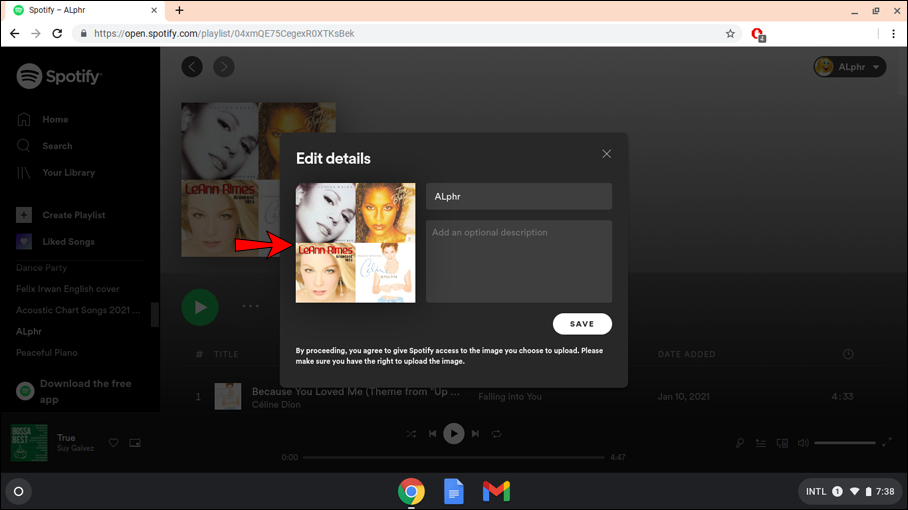Toggle repeat mode
The height and width of the screenshot is (510, 908).
496,434
